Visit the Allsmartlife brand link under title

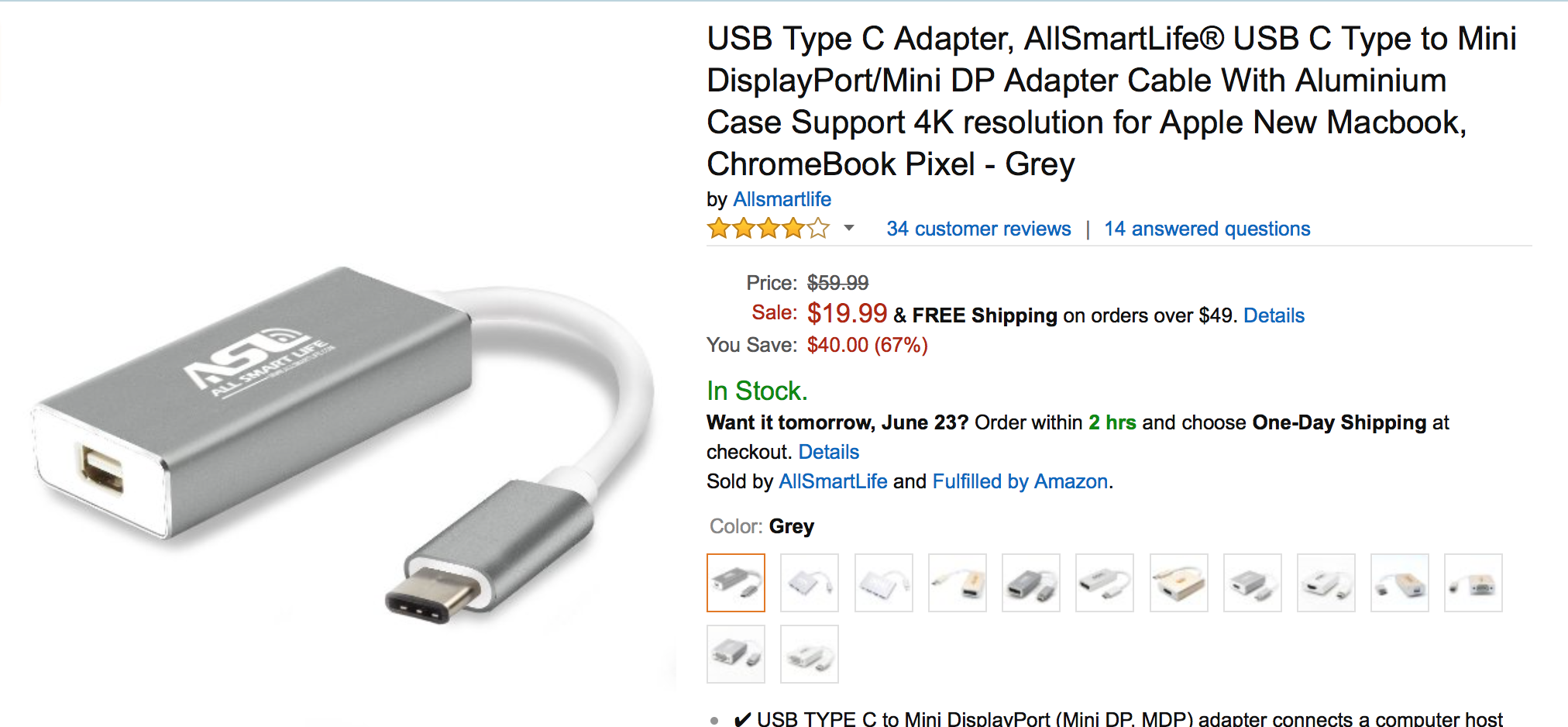(782, 199)
